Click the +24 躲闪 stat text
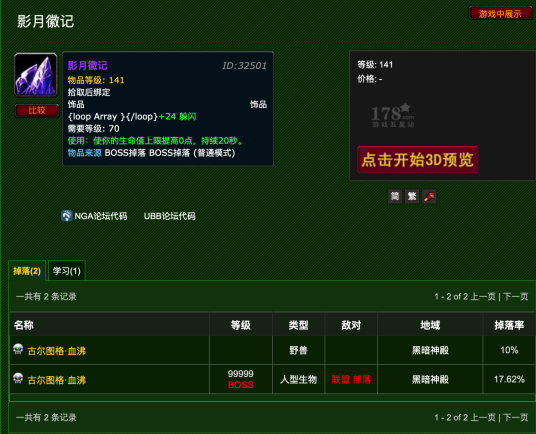The width and height of the screenshot is (536, 434). 177,117
